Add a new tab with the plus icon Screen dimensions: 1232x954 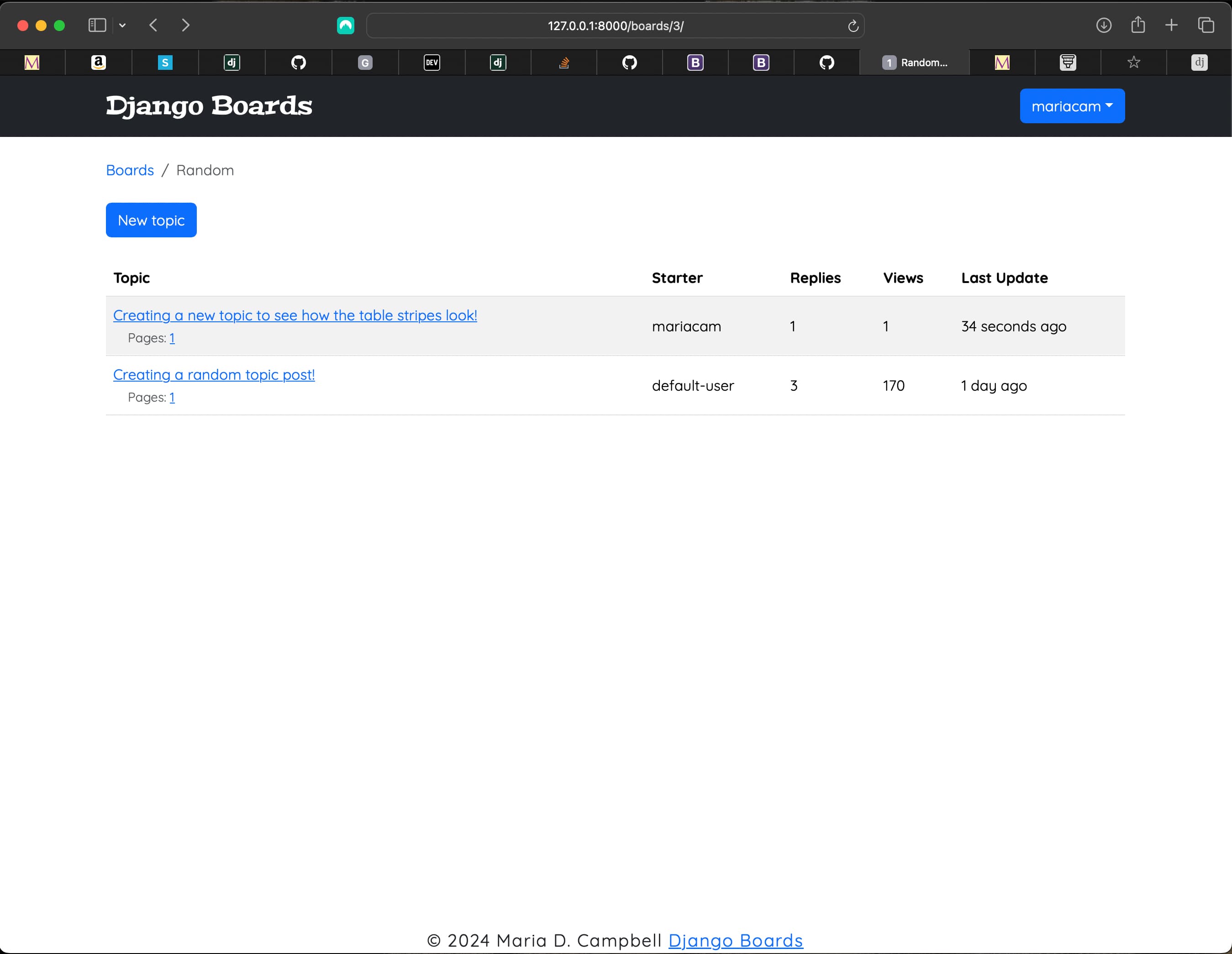pos(1171,26)
